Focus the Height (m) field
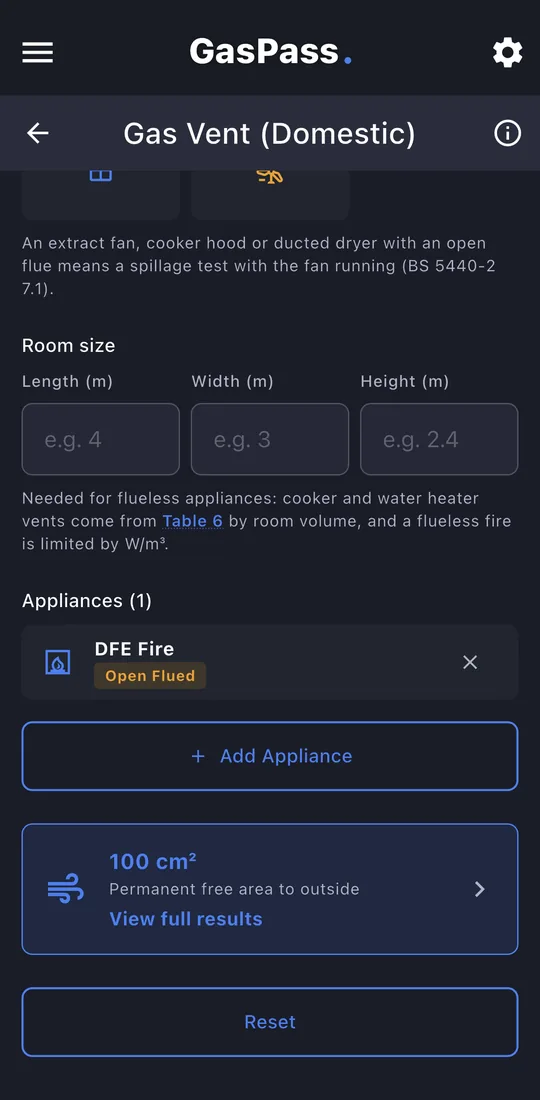This screenshot has height=1100, width=540. pos(439,439)
